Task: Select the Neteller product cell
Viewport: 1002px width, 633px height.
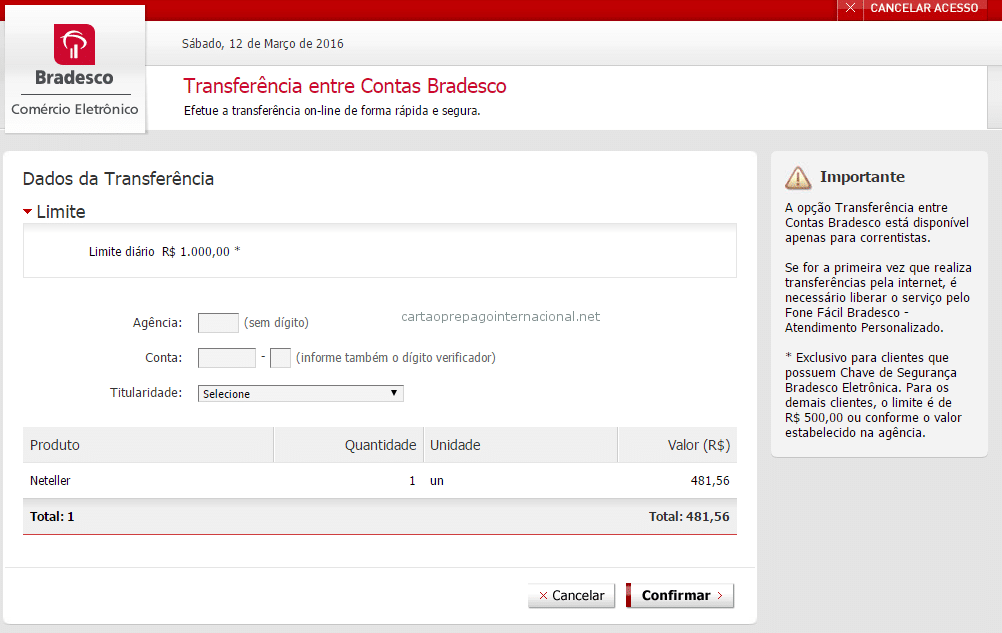Action: [x=50, y=480]
